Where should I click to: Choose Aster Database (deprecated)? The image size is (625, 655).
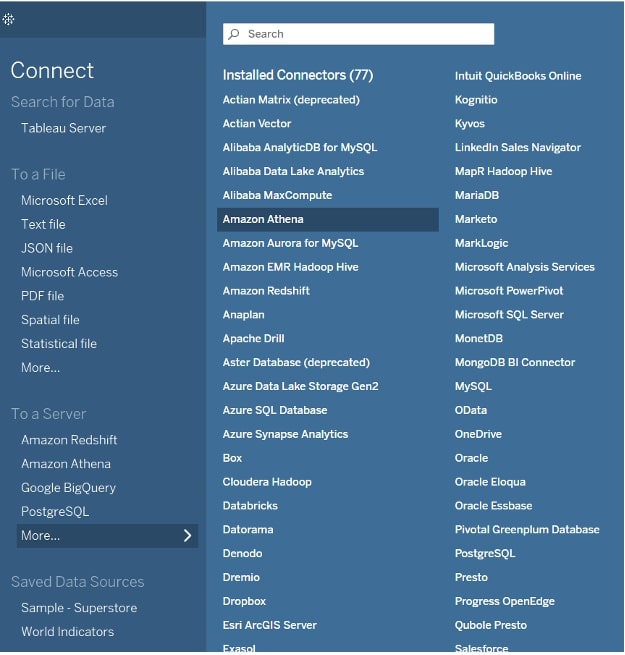296,362
